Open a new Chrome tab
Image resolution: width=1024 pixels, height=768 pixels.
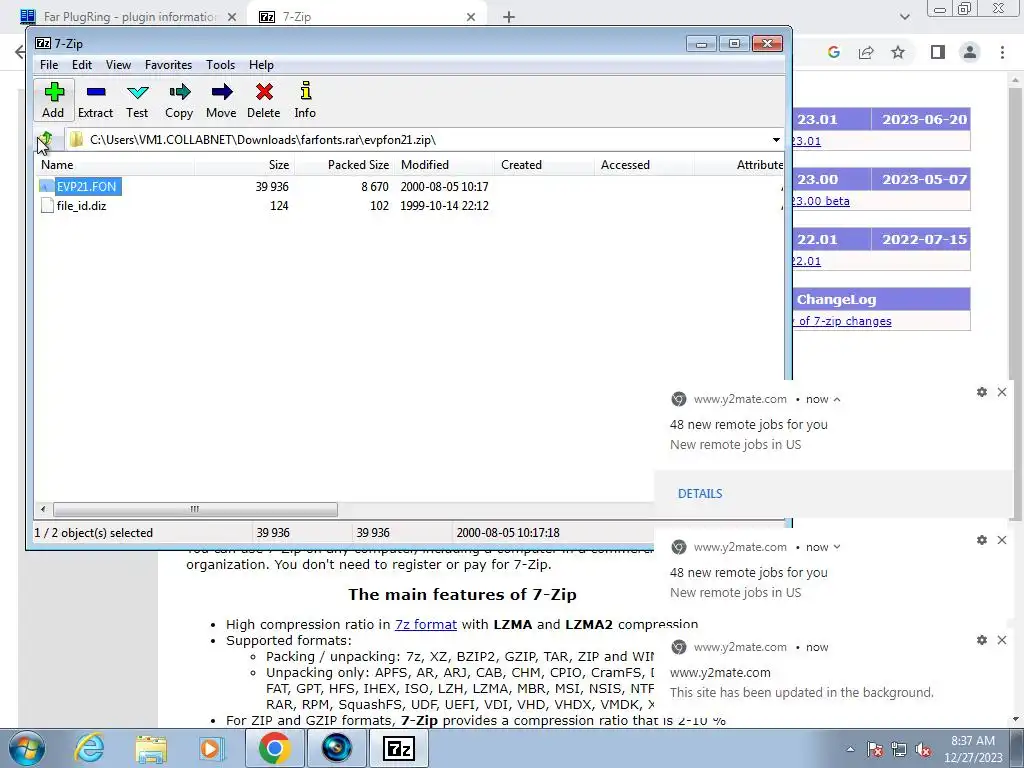pos(509,17)
